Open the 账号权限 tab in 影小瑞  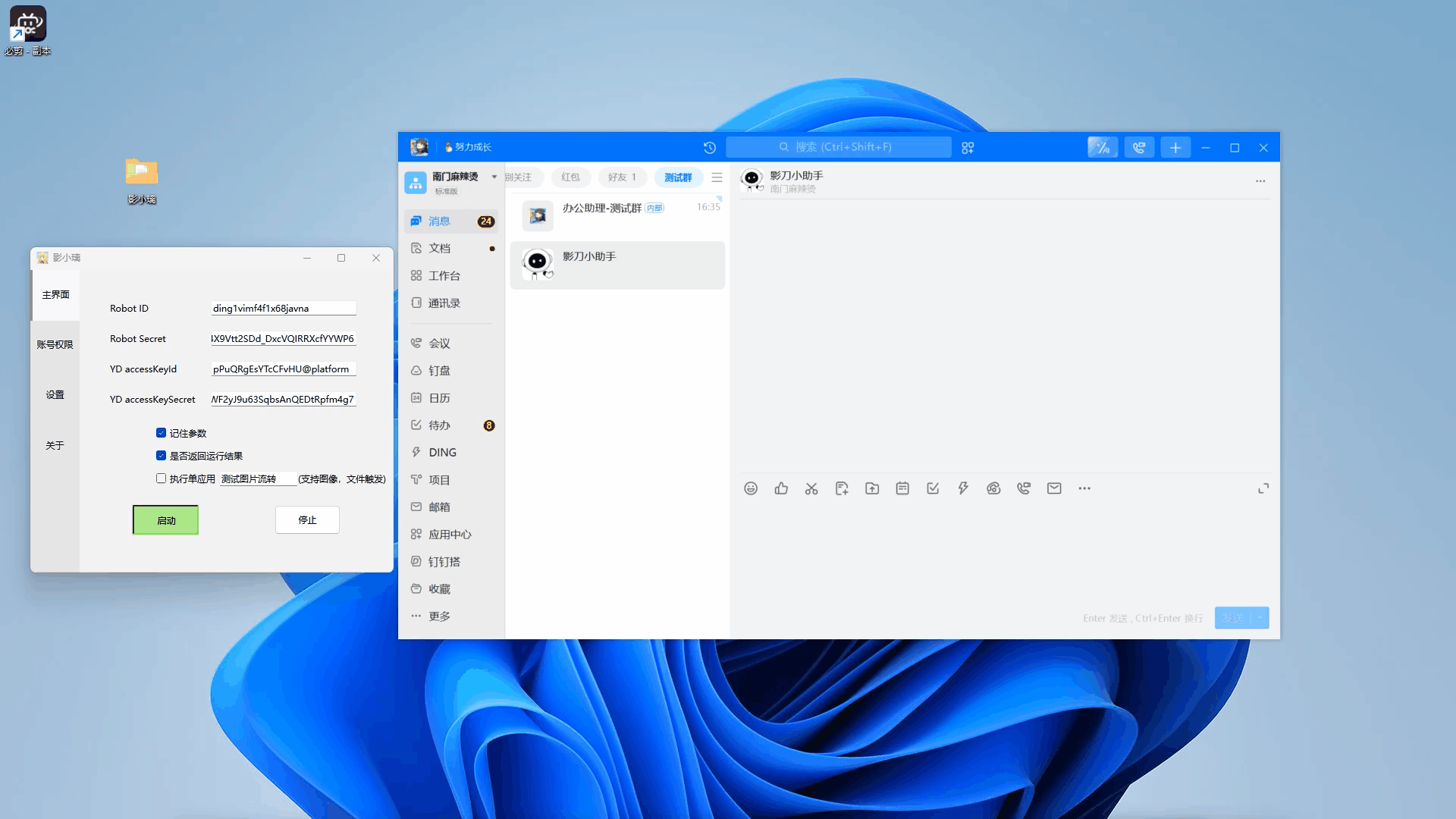(55, 345)
